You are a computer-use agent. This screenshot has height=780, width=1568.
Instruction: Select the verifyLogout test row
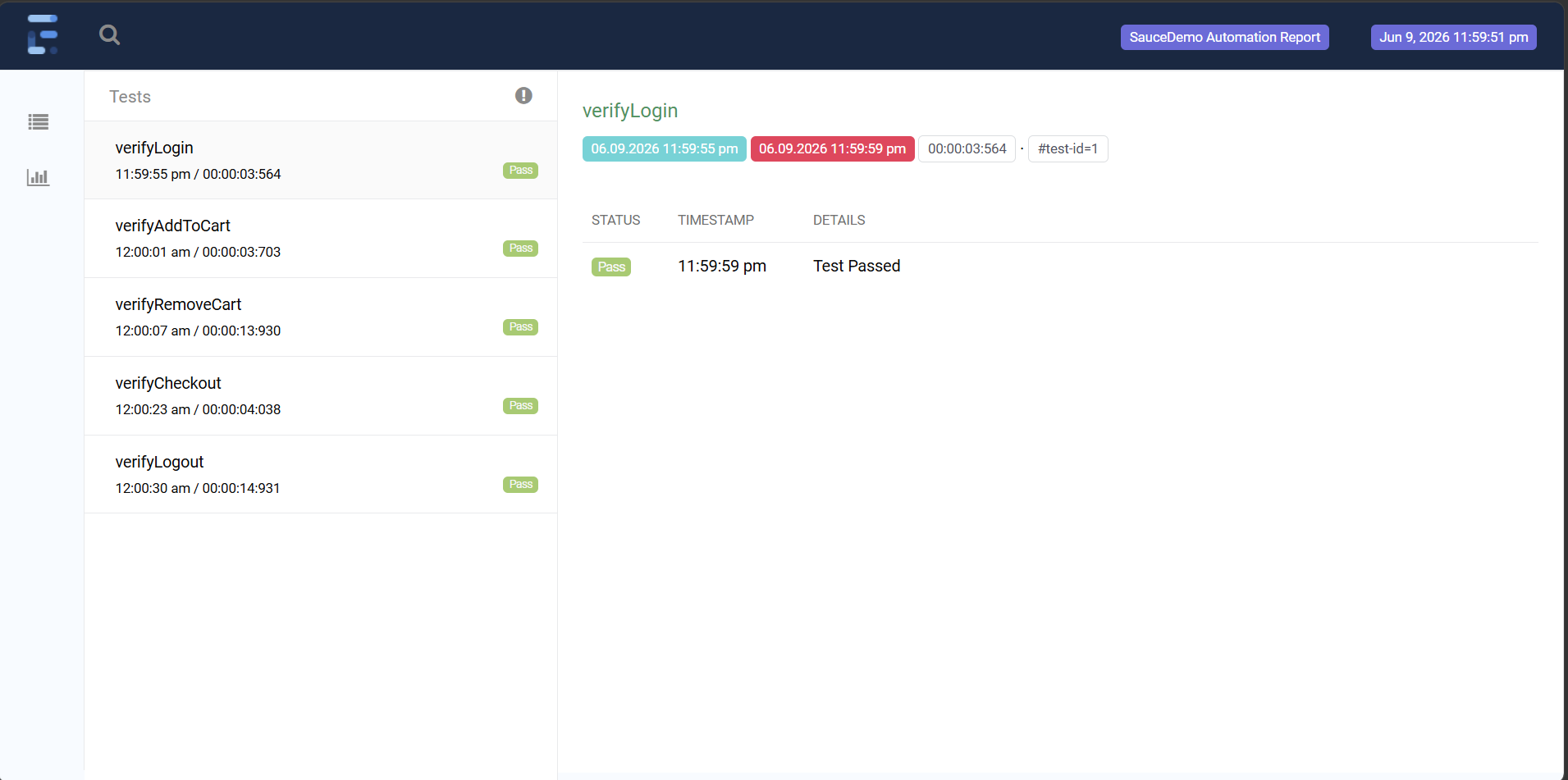click(x=321, y=474)
